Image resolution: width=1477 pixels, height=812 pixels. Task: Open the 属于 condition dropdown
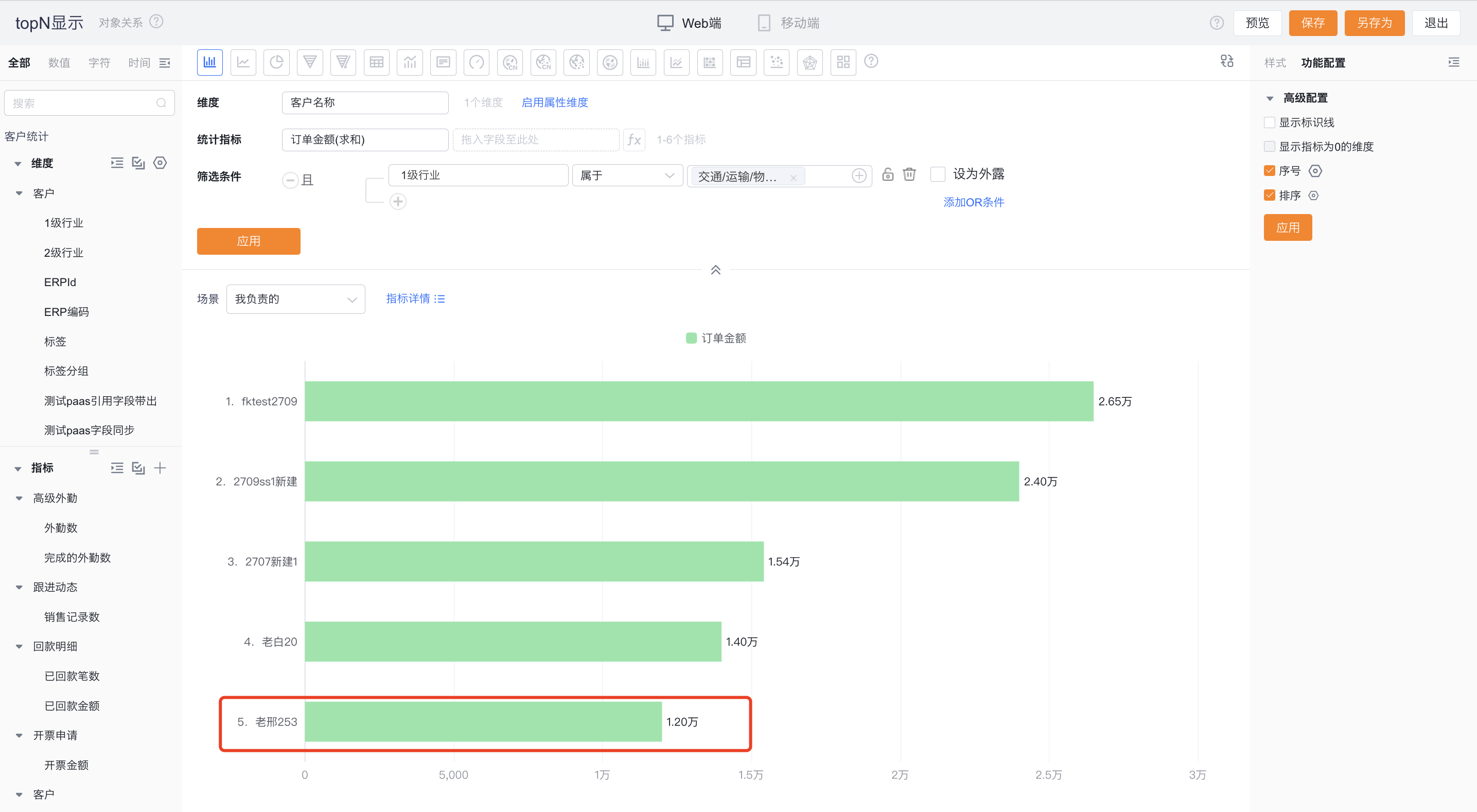pos(627,175)
